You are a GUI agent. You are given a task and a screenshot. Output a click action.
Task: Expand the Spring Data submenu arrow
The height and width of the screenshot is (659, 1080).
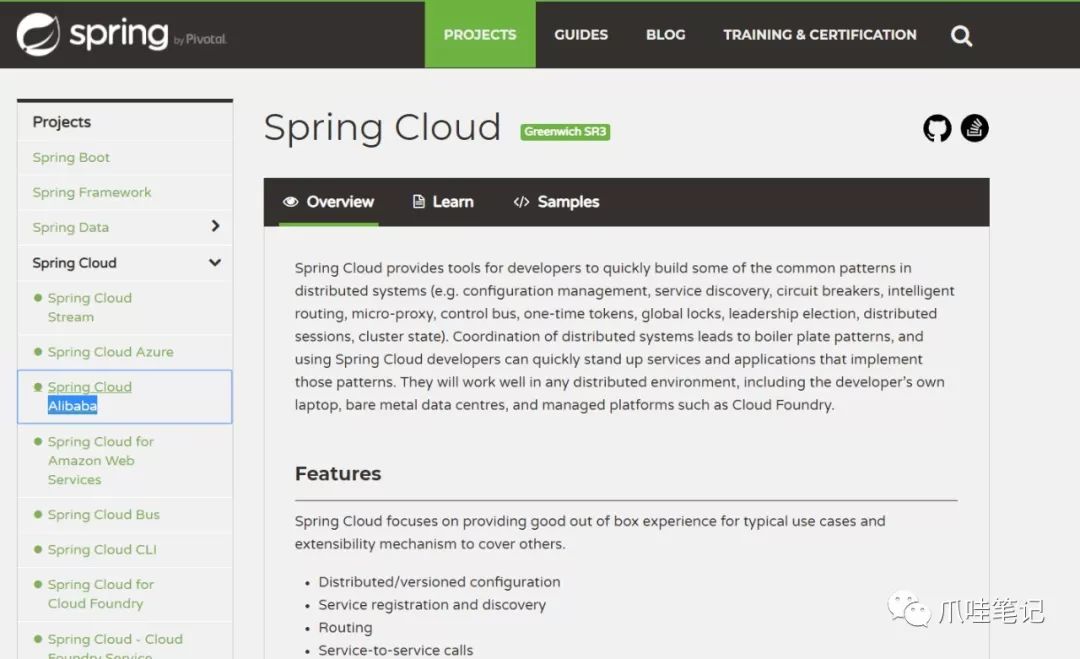pyautogui.click(x=216, y=226)
